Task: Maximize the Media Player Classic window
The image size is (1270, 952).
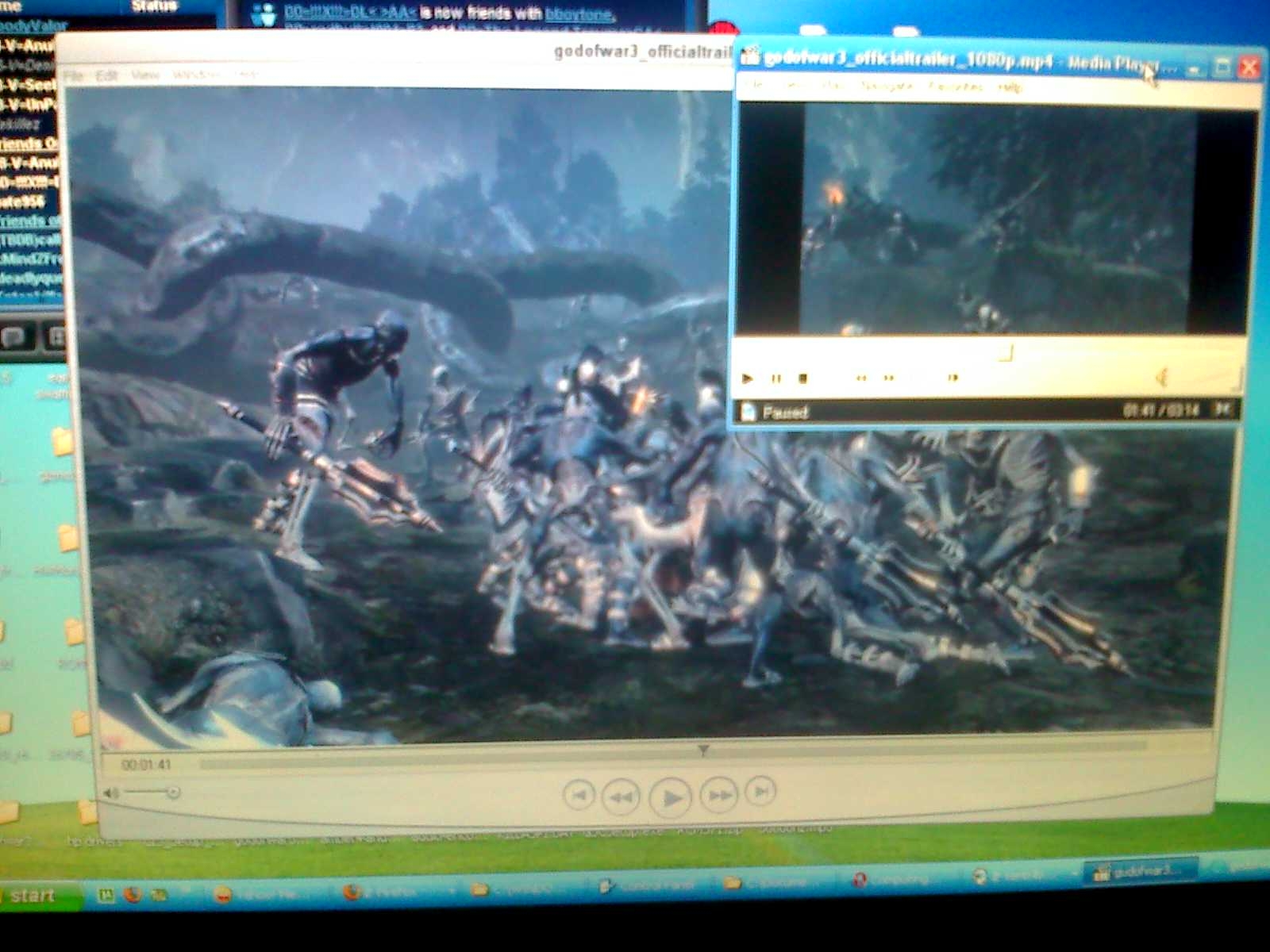Action: coord(1222,67)
